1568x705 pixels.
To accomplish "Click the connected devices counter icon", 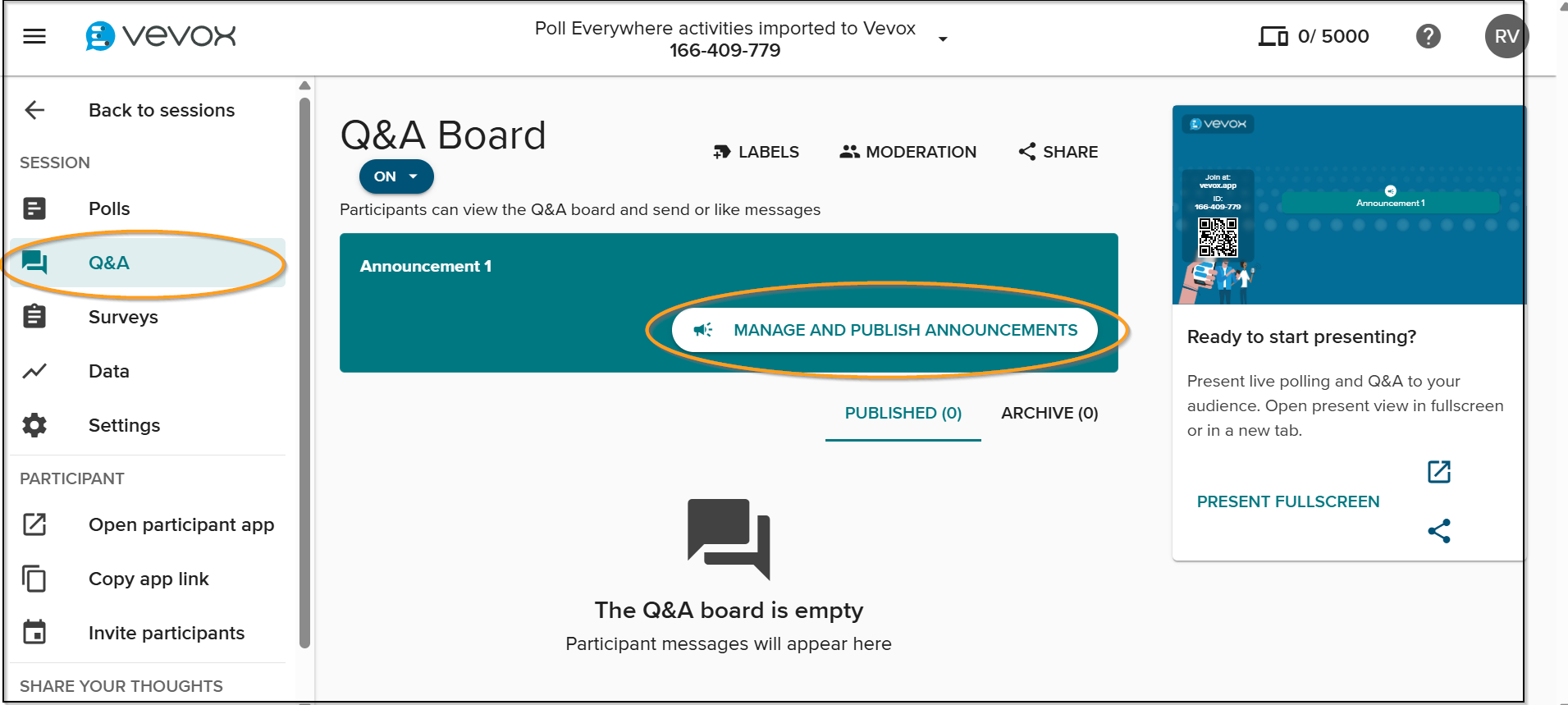I will point(1273,36).
